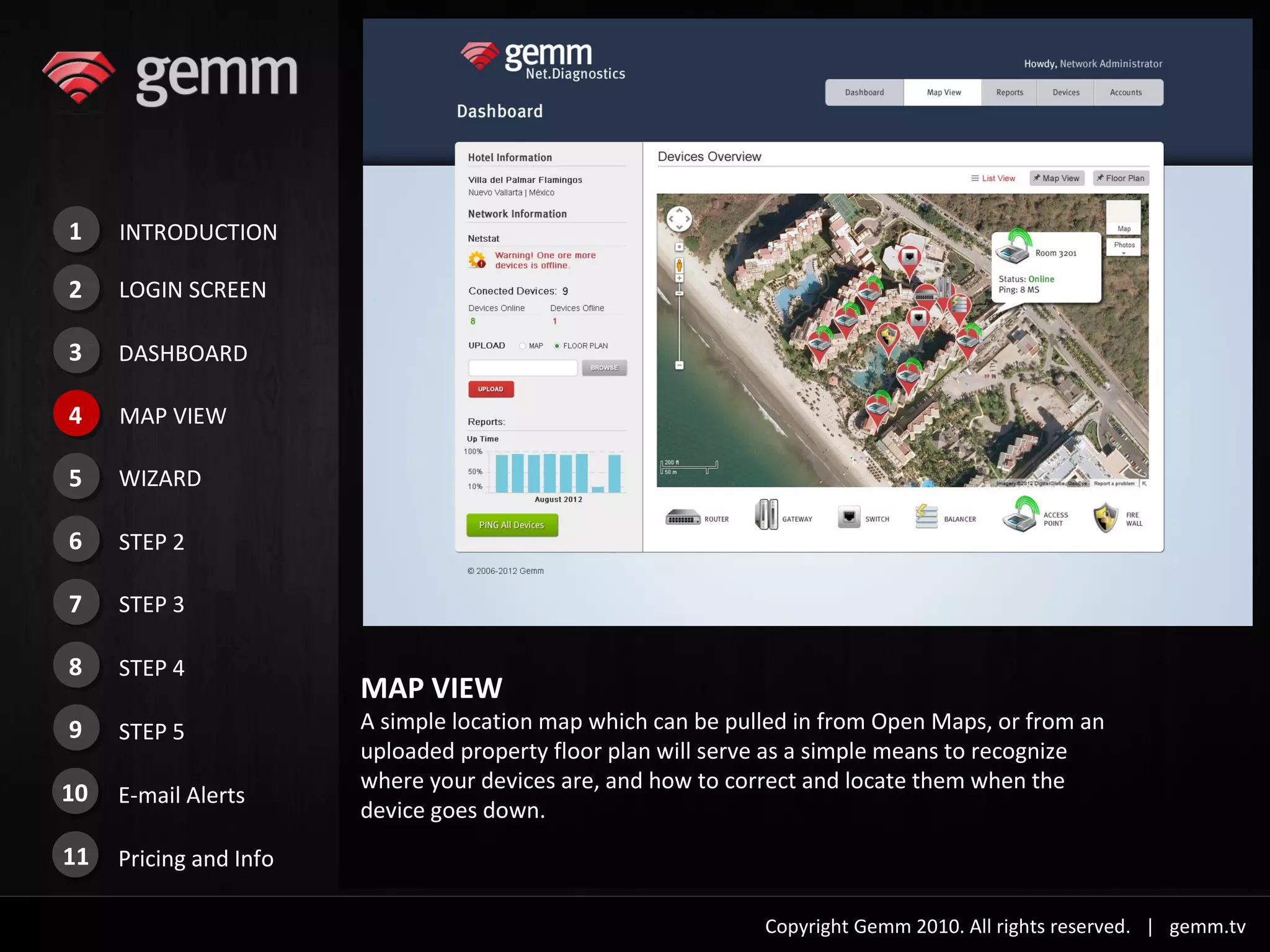Select the FLOOR PLAN upload radio button
The width and height of the screenshot is (1270, 952).
point(557,346)
